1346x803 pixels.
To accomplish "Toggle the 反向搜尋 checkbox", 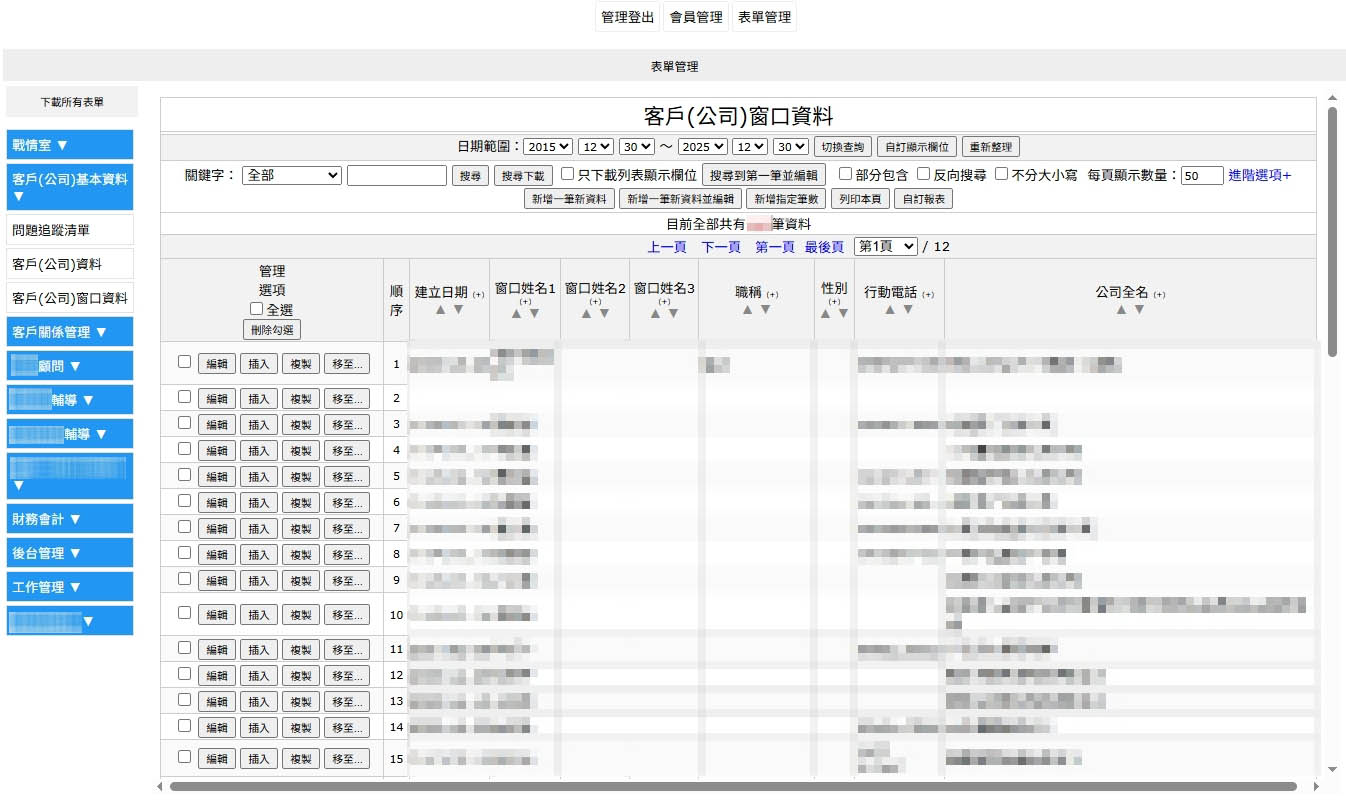I will click(x=923, y=174).
